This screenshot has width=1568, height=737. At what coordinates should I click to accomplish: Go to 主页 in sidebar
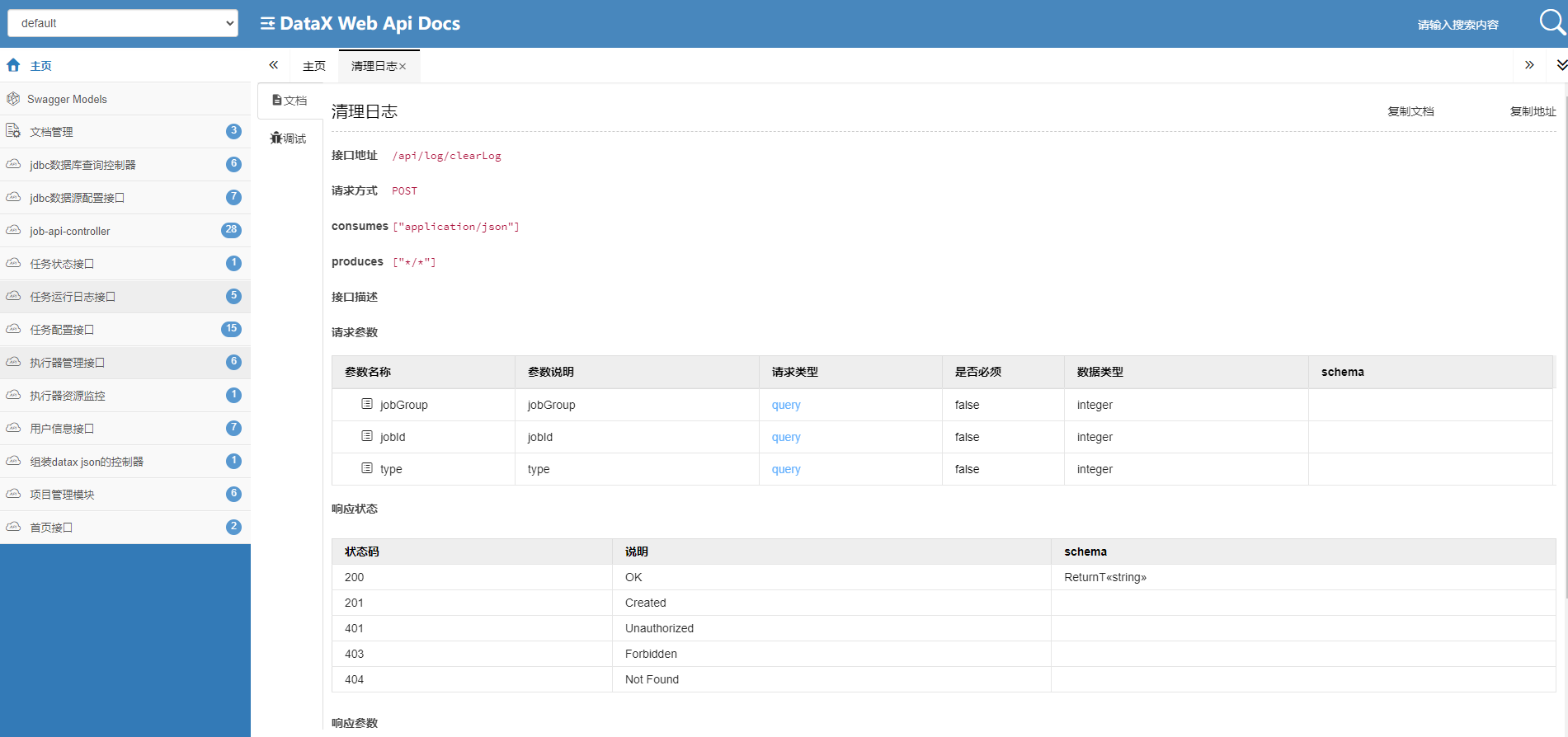(x=125, y=65)
